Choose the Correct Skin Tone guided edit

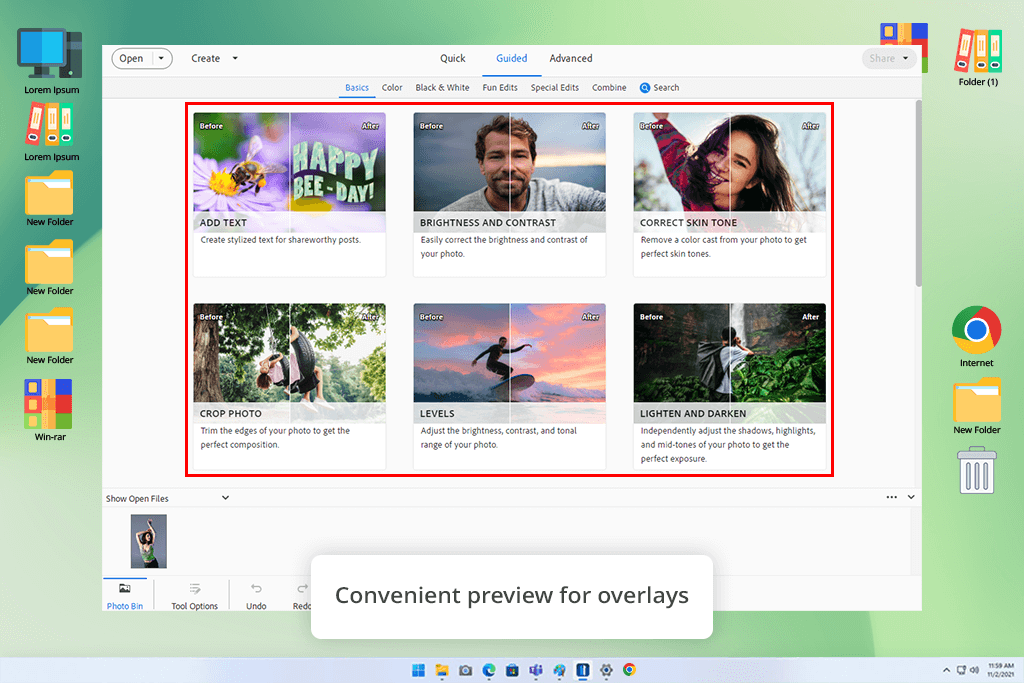click(x=729, y=194)
